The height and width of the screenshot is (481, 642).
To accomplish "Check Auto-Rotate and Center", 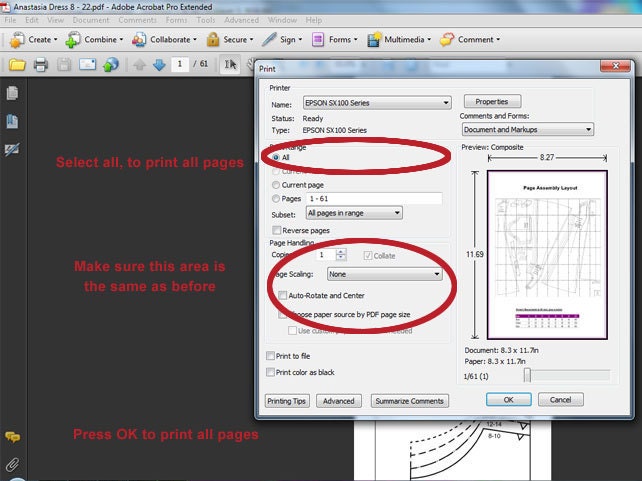I will 283,295.
